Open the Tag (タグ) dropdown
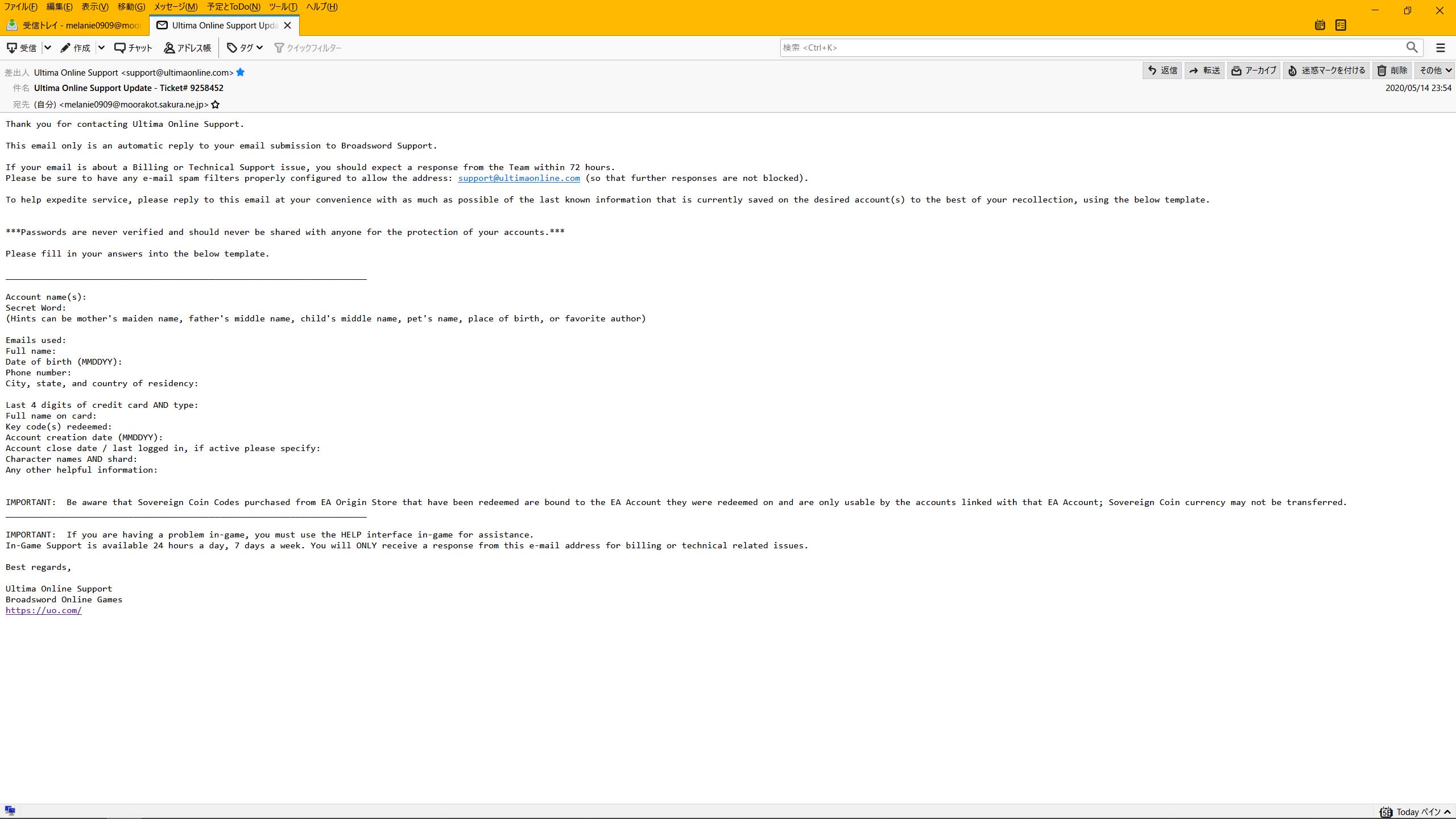Screen dimensions: 1456x819 pyautogui.click(x=245, y=48)
